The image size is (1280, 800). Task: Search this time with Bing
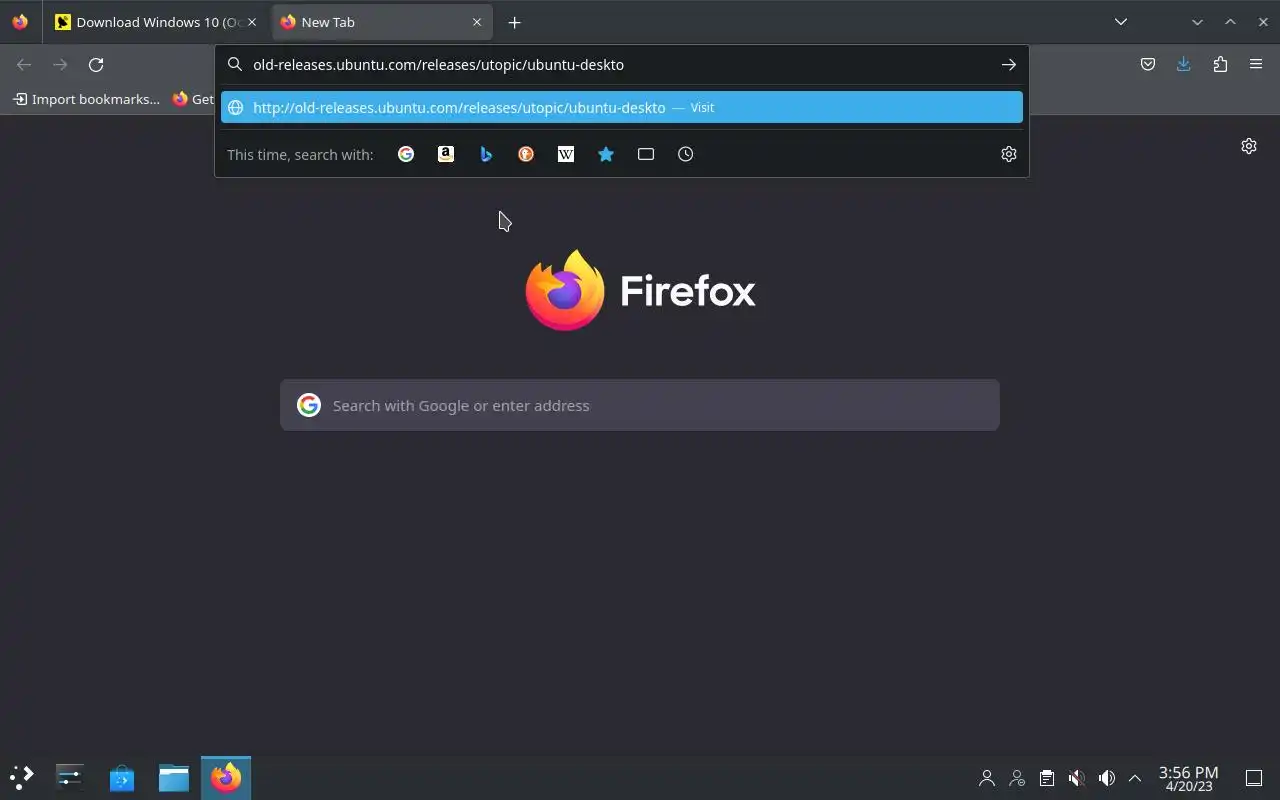(x=486, y=154)
